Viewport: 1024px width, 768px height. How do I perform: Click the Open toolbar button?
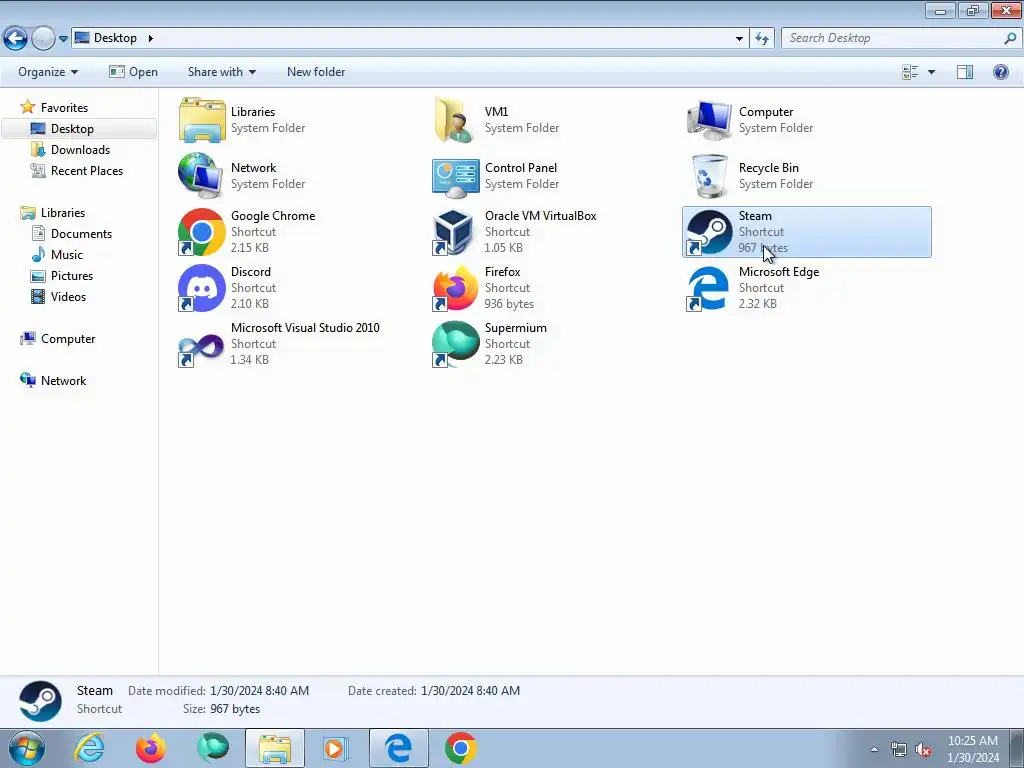coord(133,72)
